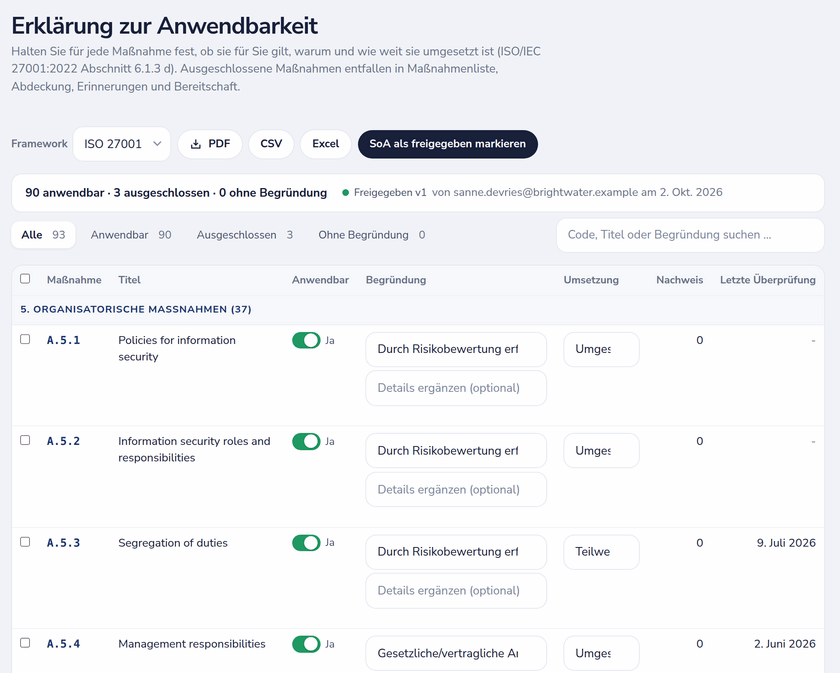Toggle Anwendbar switch for A.5.3
The height and width of the screenshot is (673, 840).
coord(306,543)
